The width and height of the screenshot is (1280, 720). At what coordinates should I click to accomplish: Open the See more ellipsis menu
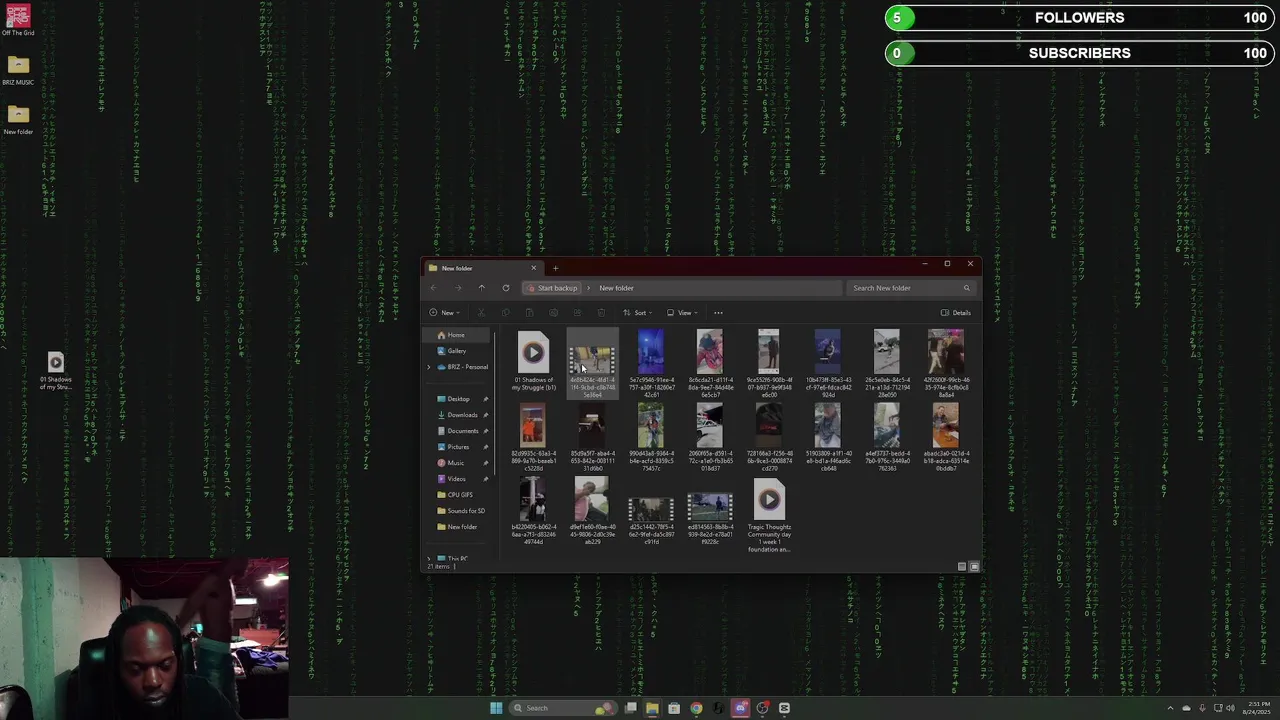point(718,313)
